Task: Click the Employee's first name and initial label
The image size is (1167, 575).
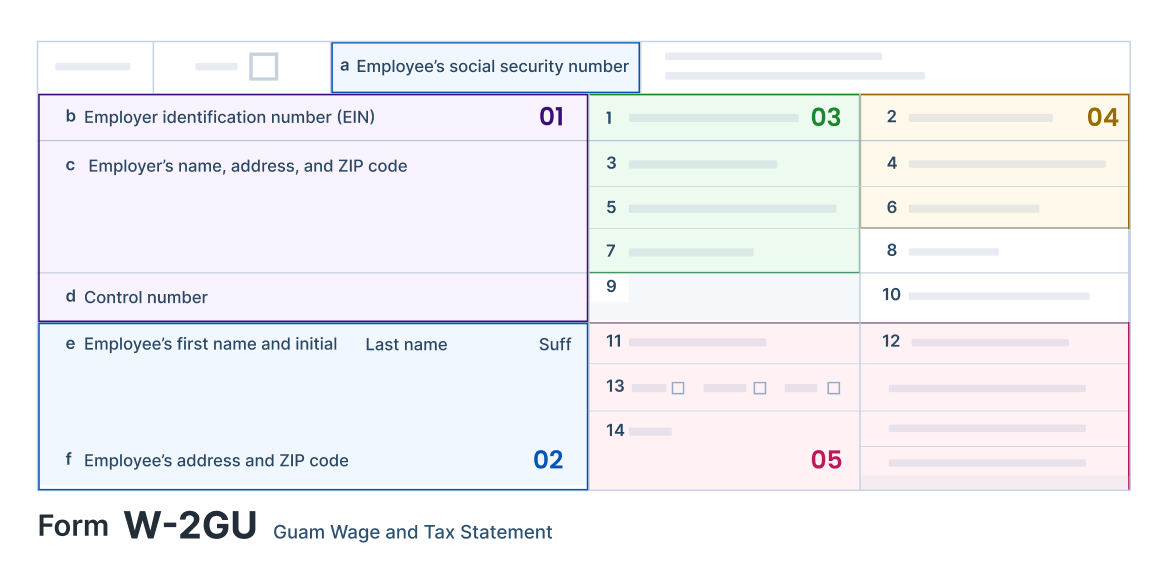Action: click(x=211, y=344)
